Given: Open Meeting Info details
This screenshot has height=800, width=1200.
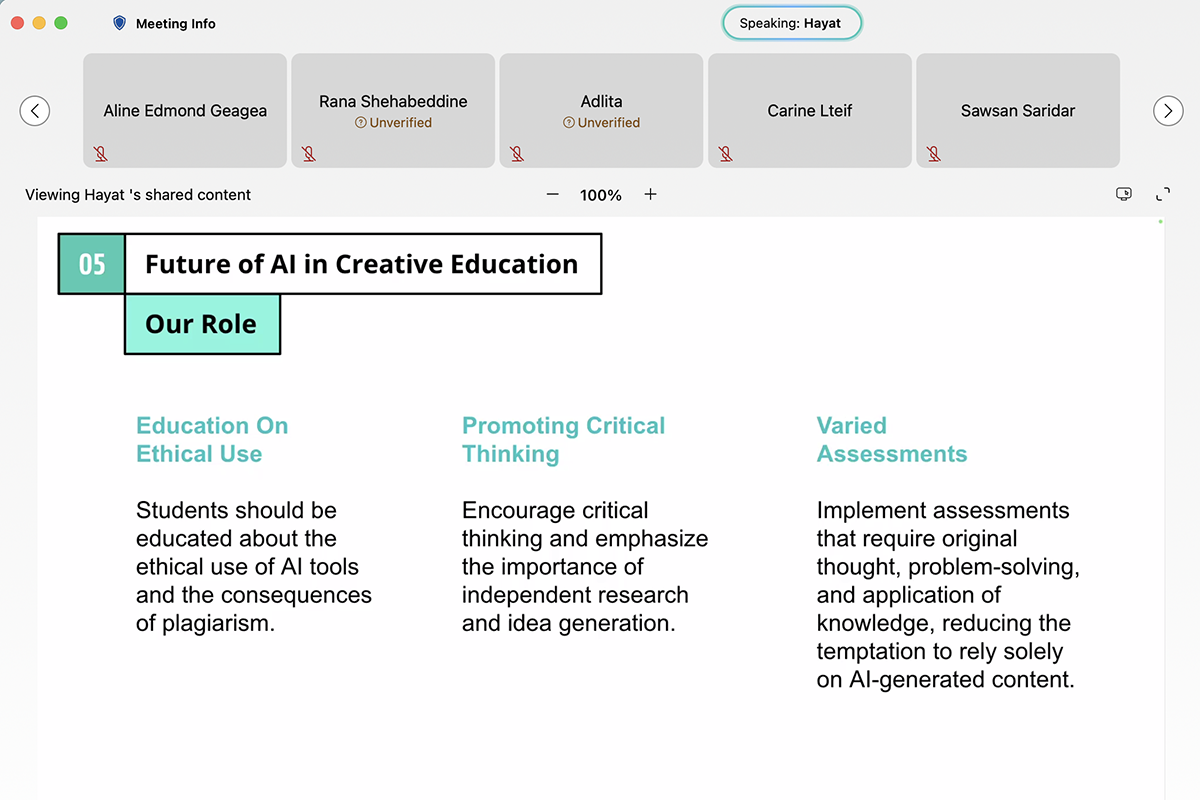Looking at the screenshot, I should (x=176, y=23).
